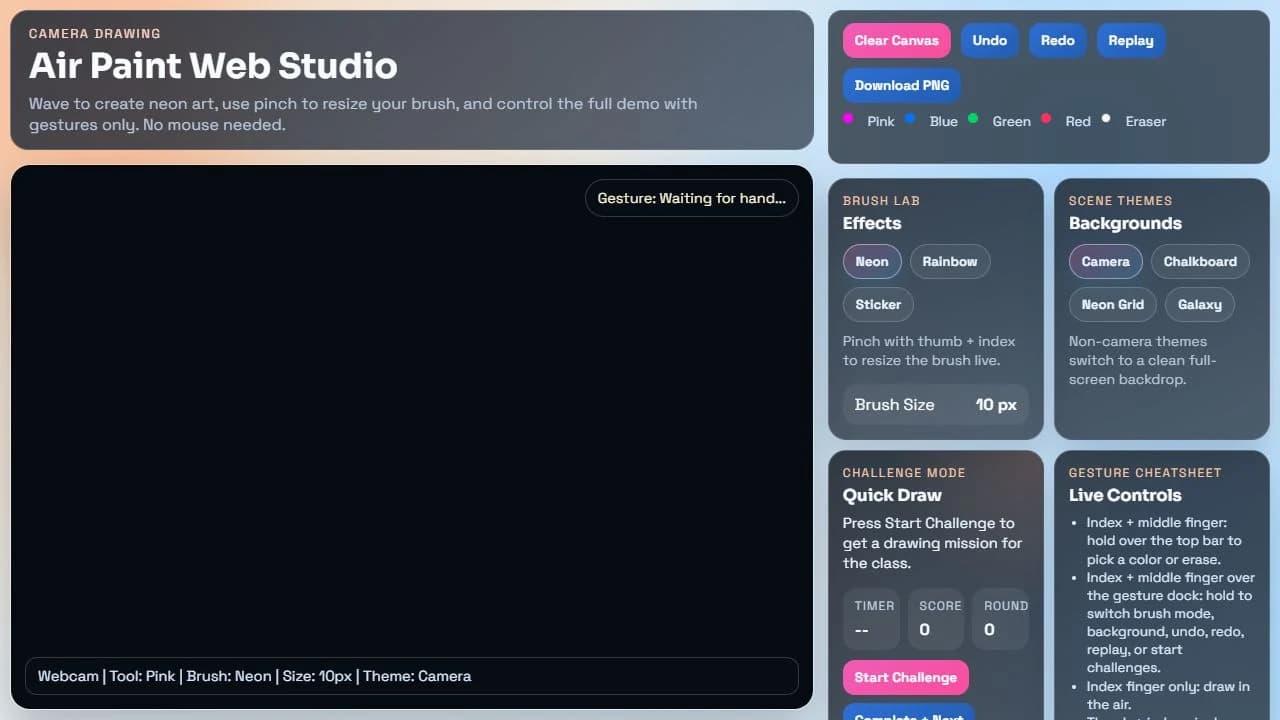Pick the red color dot
Screen dimensions: 1280x720
click(x=1046, y=118)
